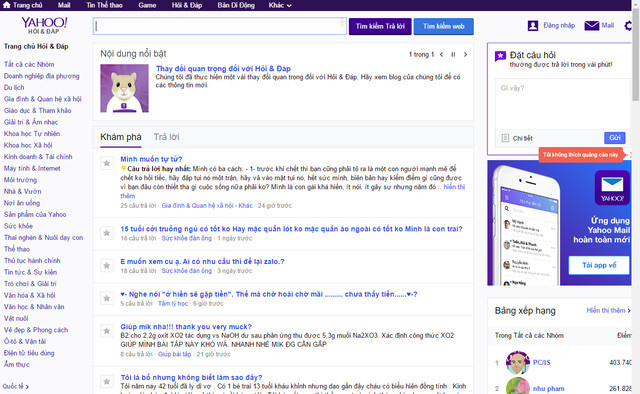
Task: Star the "Tôi là bố" question
Action: pos(107,381)
